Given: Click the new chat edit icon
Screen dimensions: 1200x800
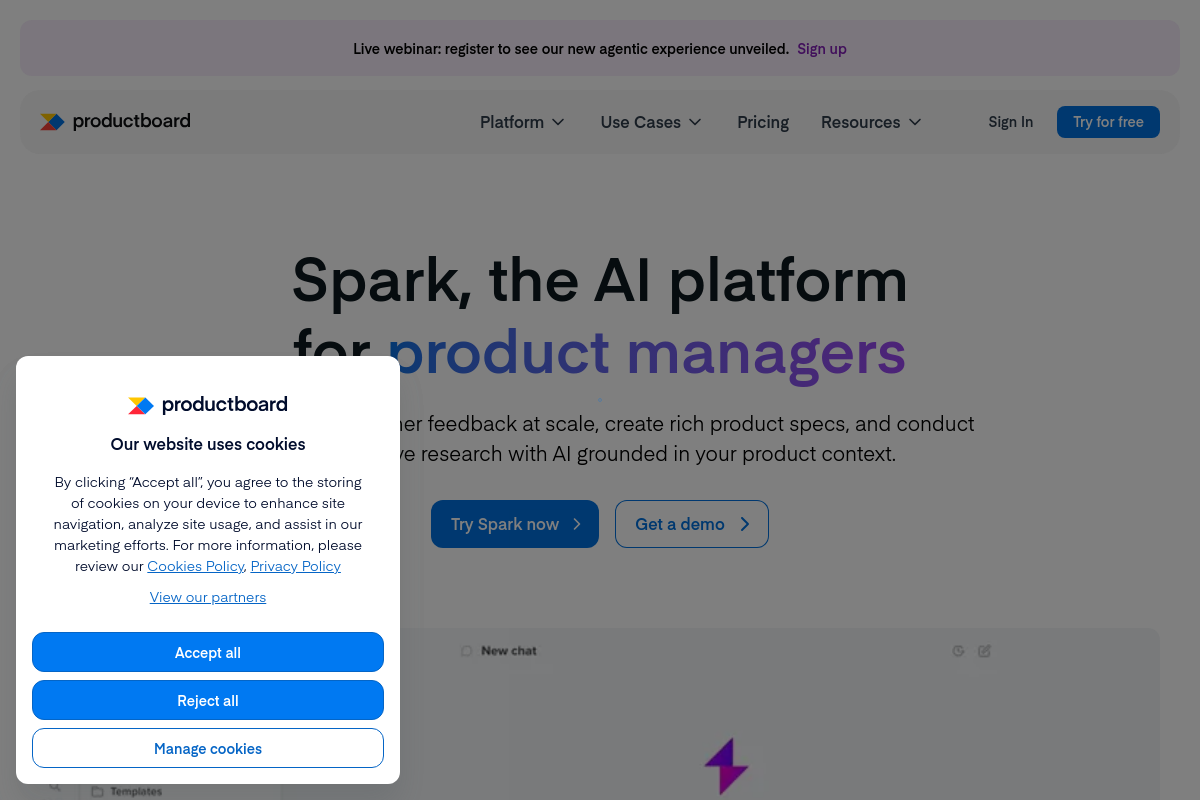Looking at the screenshot, I should pos(984,651).
